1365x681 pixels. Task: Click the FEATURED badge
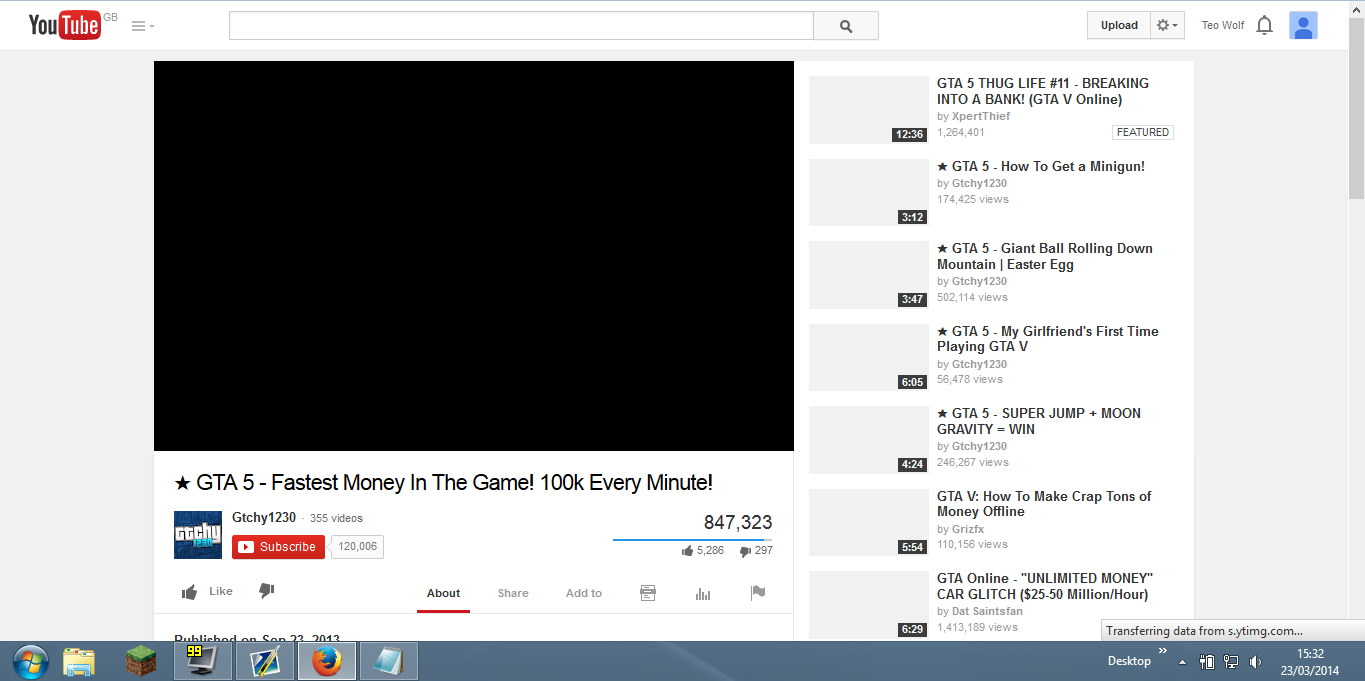click(x=1142, y=132)
